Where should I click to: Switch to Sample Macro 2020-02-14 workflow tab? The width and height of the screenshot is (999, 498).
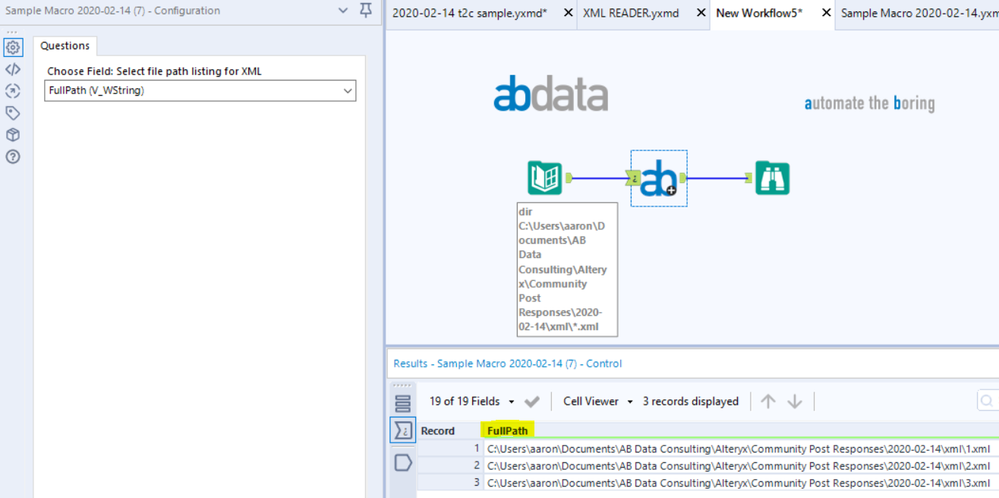tap(919, 13)
